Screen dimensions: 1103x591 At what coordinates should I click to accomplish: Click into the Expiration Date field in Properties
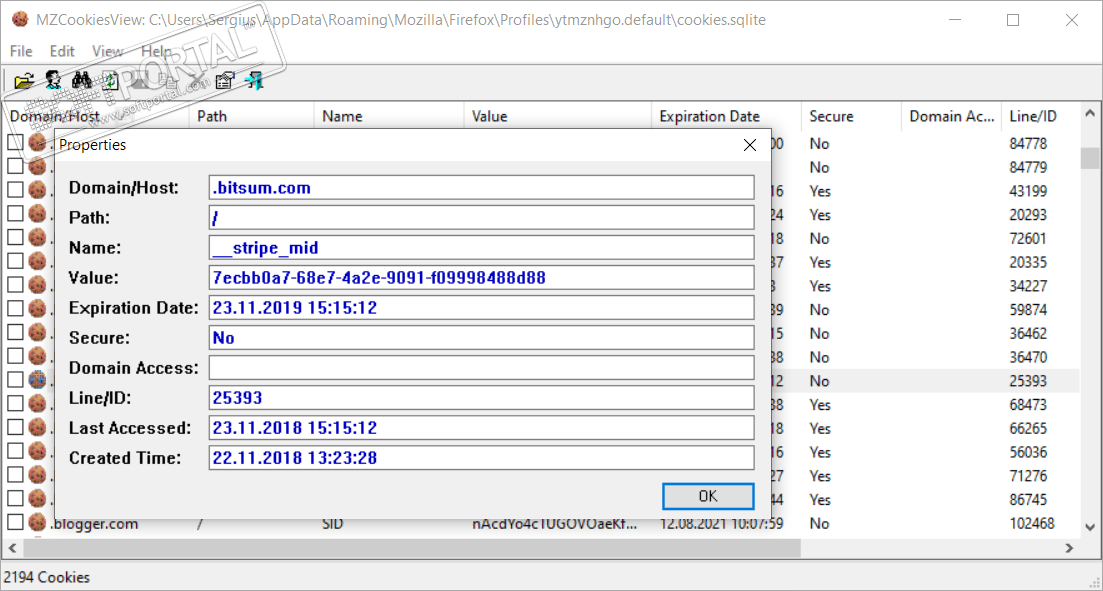click(x=481, y=307)
